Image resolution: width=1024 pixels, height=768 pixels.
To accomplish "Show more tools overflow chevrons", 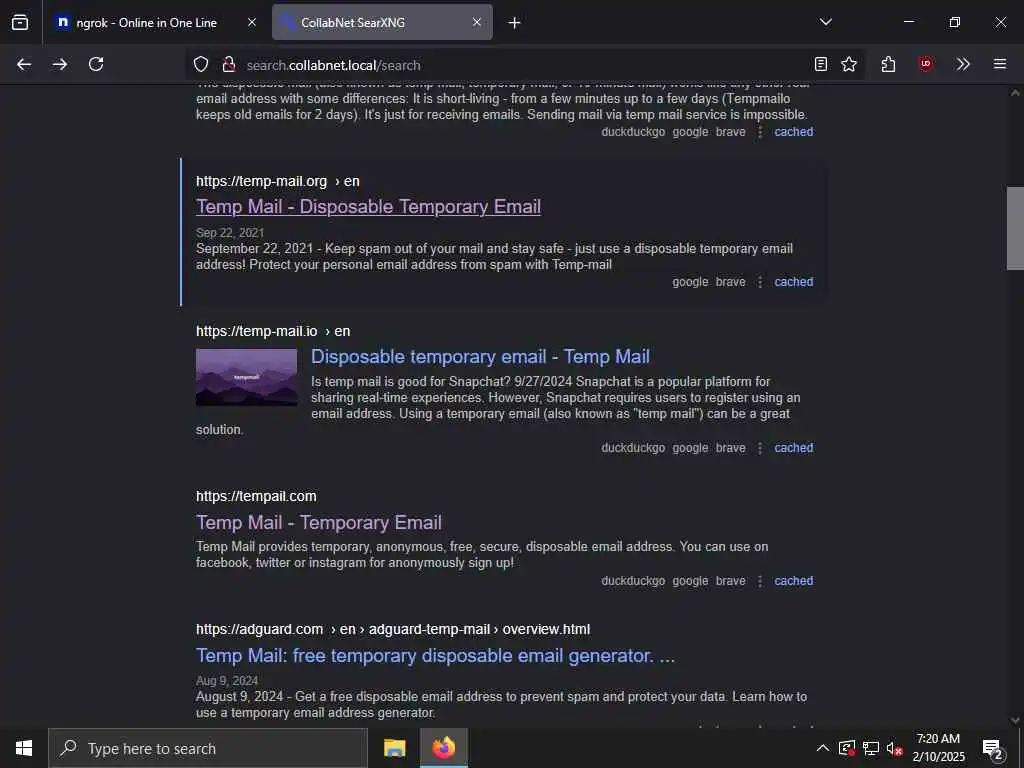I will tap(963, 64).
